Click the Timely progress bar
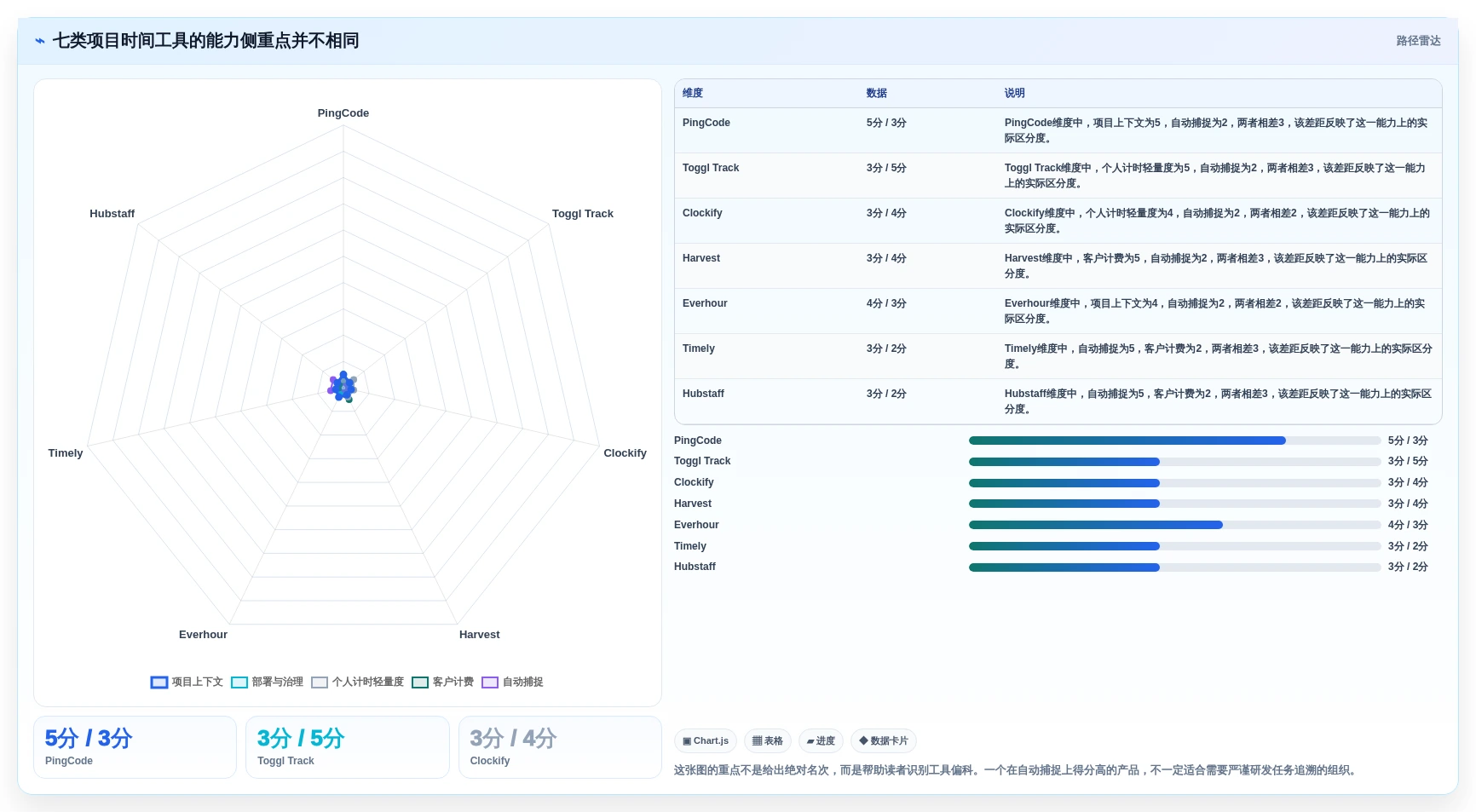Image resolution: width=1476 pixels, height=812 pixels. (1174, 546)
